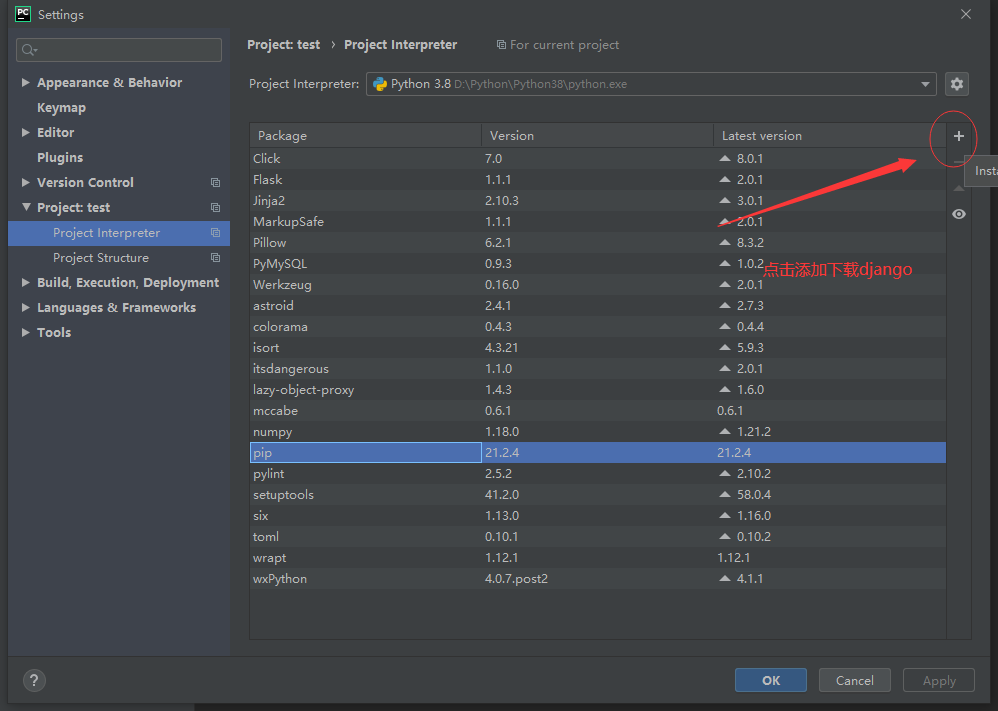Select the pylint package row

[x=598, y=474]
